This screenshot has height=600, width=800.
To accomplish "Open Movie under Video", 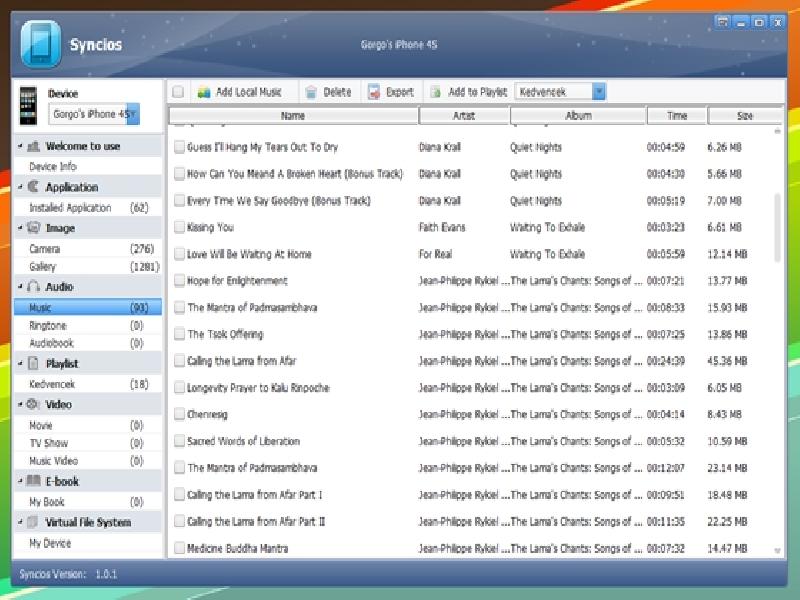I will tap(88, 425).
